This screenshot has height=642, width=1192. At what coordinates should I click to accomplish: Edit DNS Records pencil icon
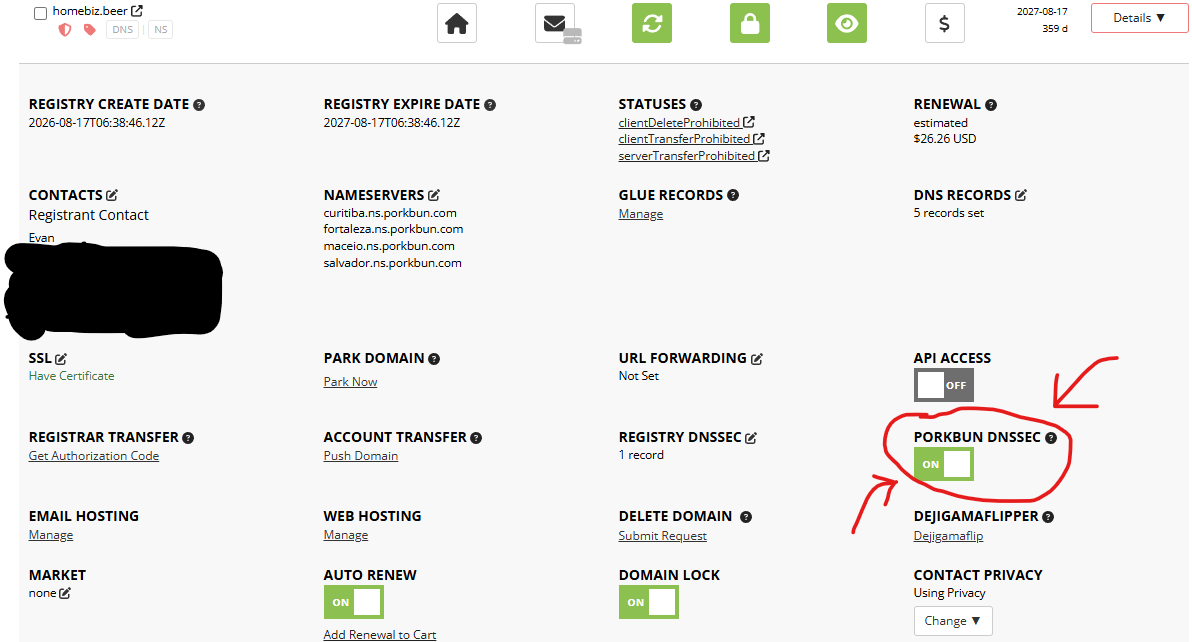coord(1021,195)
